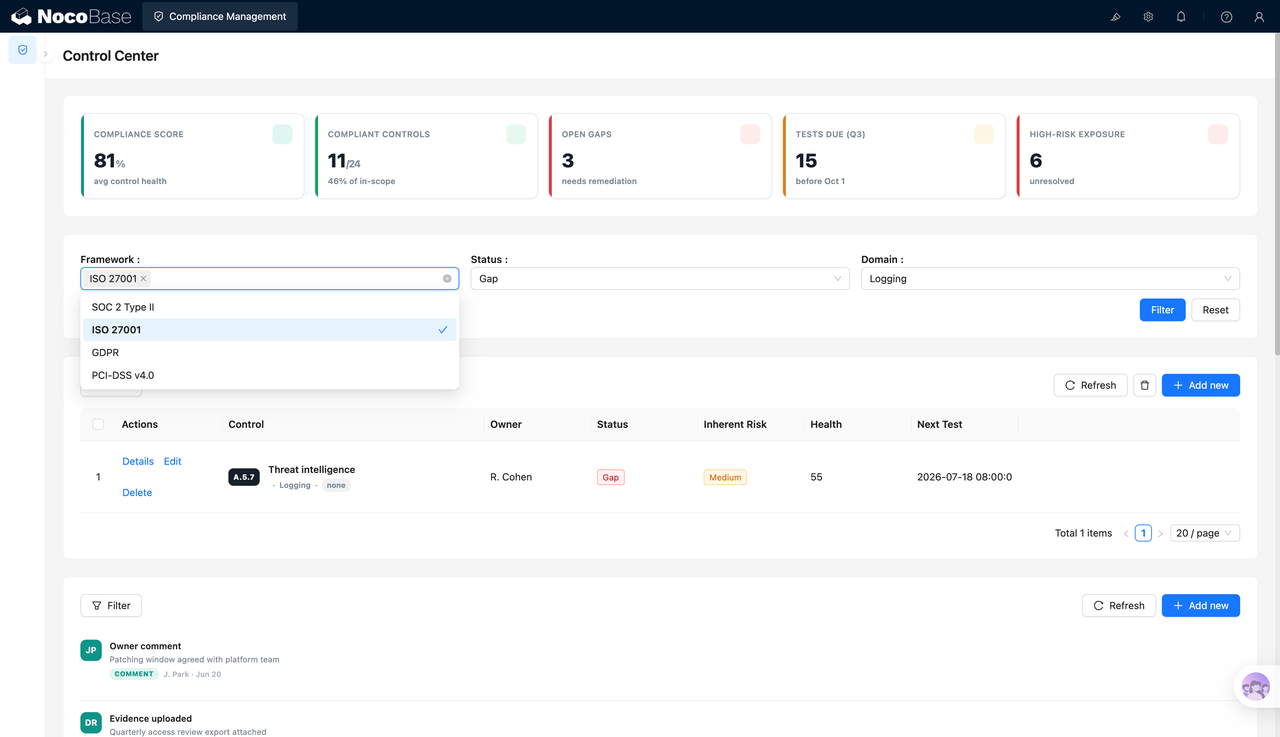Image resolution: width=1280 pixels, height=737 pixels.
Task: Click the Inherent Risk column header
Action: coord(735,424)
